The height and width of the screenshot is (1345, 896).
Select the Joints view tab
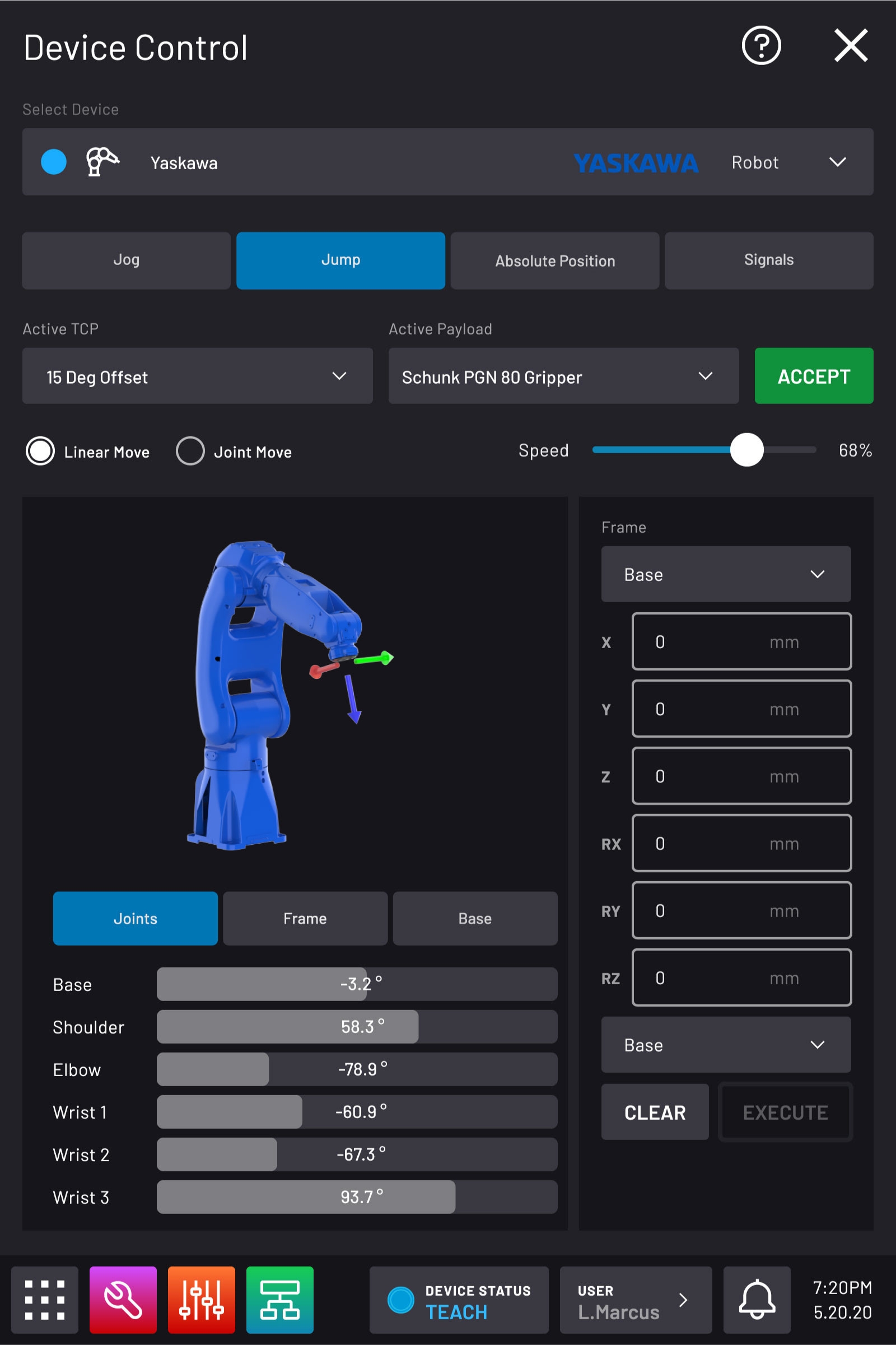(x=136, y=918)
